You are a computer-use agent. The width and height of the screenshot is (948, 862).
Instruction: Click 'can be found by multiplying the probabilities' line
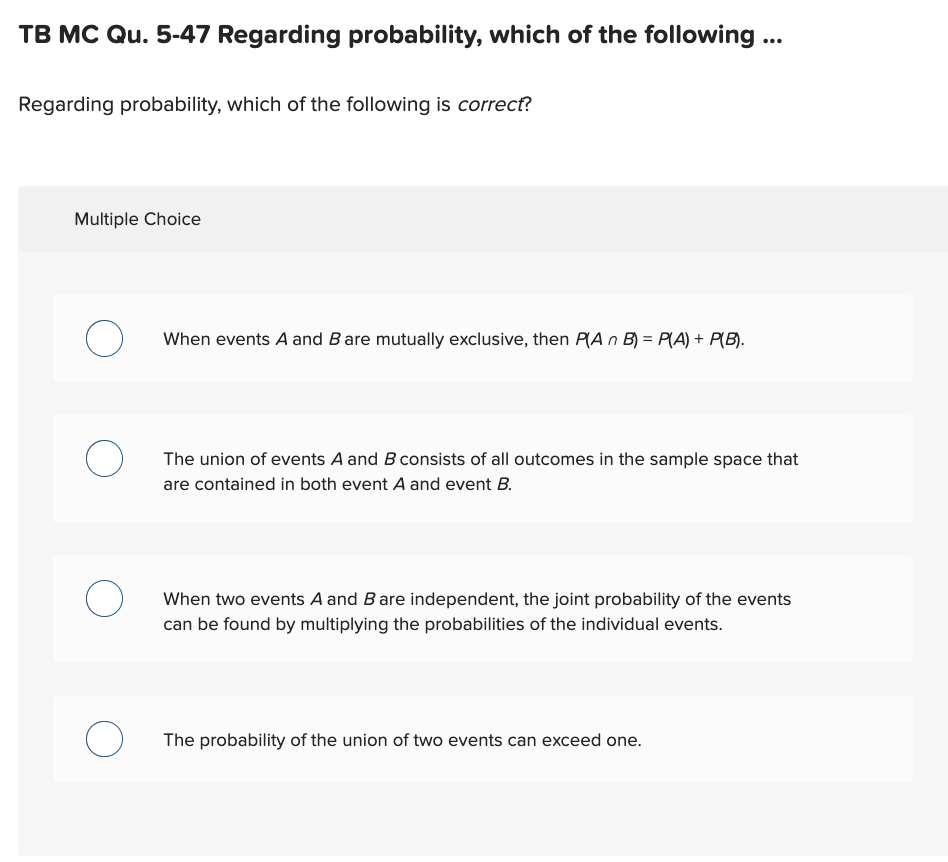coord(443,624)
